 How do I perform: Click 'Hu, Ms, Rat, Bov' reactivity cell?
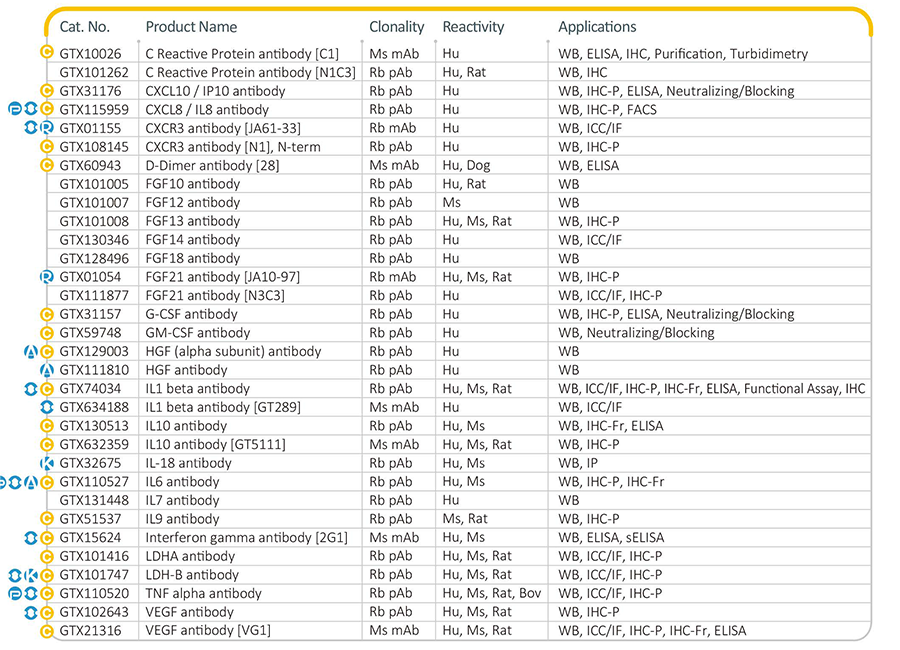[x=492, y=593]
